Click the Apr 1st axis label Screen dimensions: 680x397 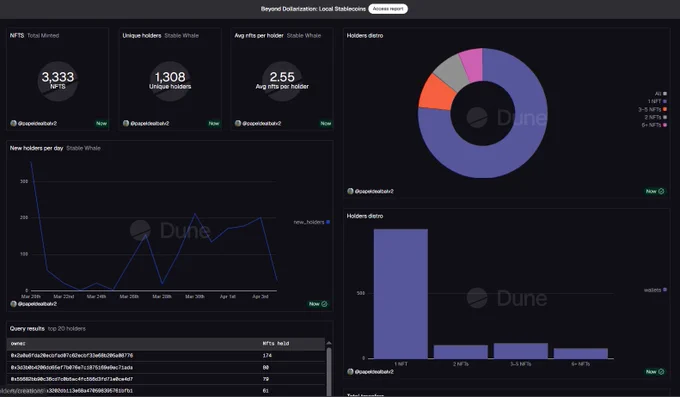[x=228, y=297]
